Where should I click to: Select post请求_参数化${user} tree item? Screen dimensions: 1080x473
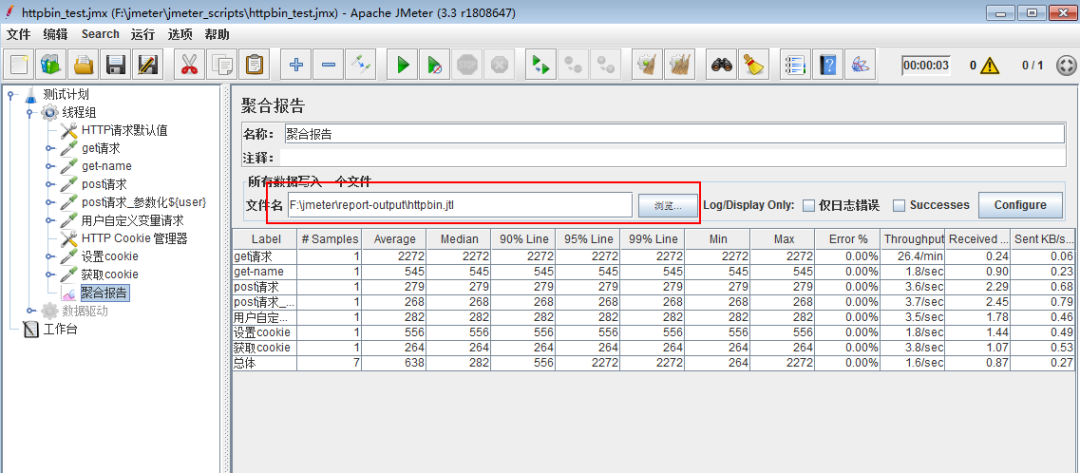(x=143, y=202)
